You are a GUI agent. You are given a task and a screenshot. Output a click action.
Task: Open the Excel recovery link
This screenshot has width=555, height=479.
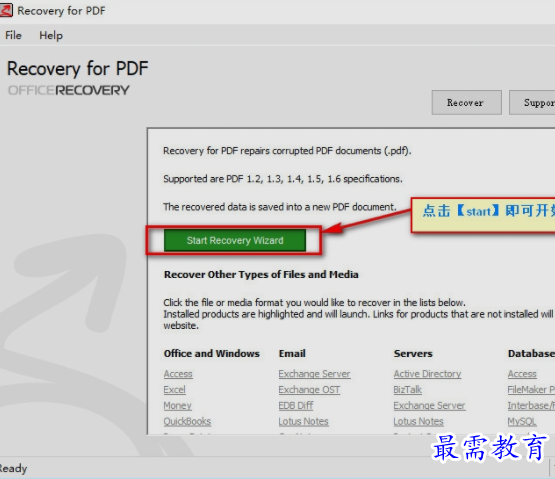click(174, 390)
